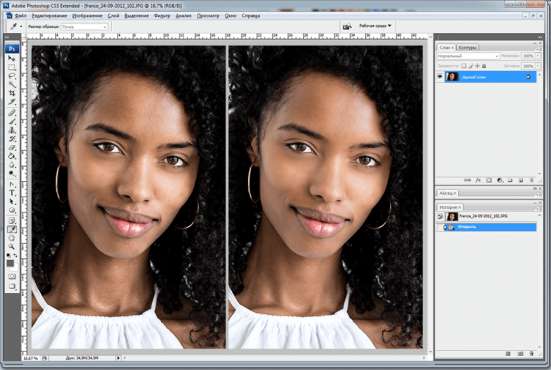Select the Lasso tool
Viewport: 551px width, 370px height.
click(12, 76)
